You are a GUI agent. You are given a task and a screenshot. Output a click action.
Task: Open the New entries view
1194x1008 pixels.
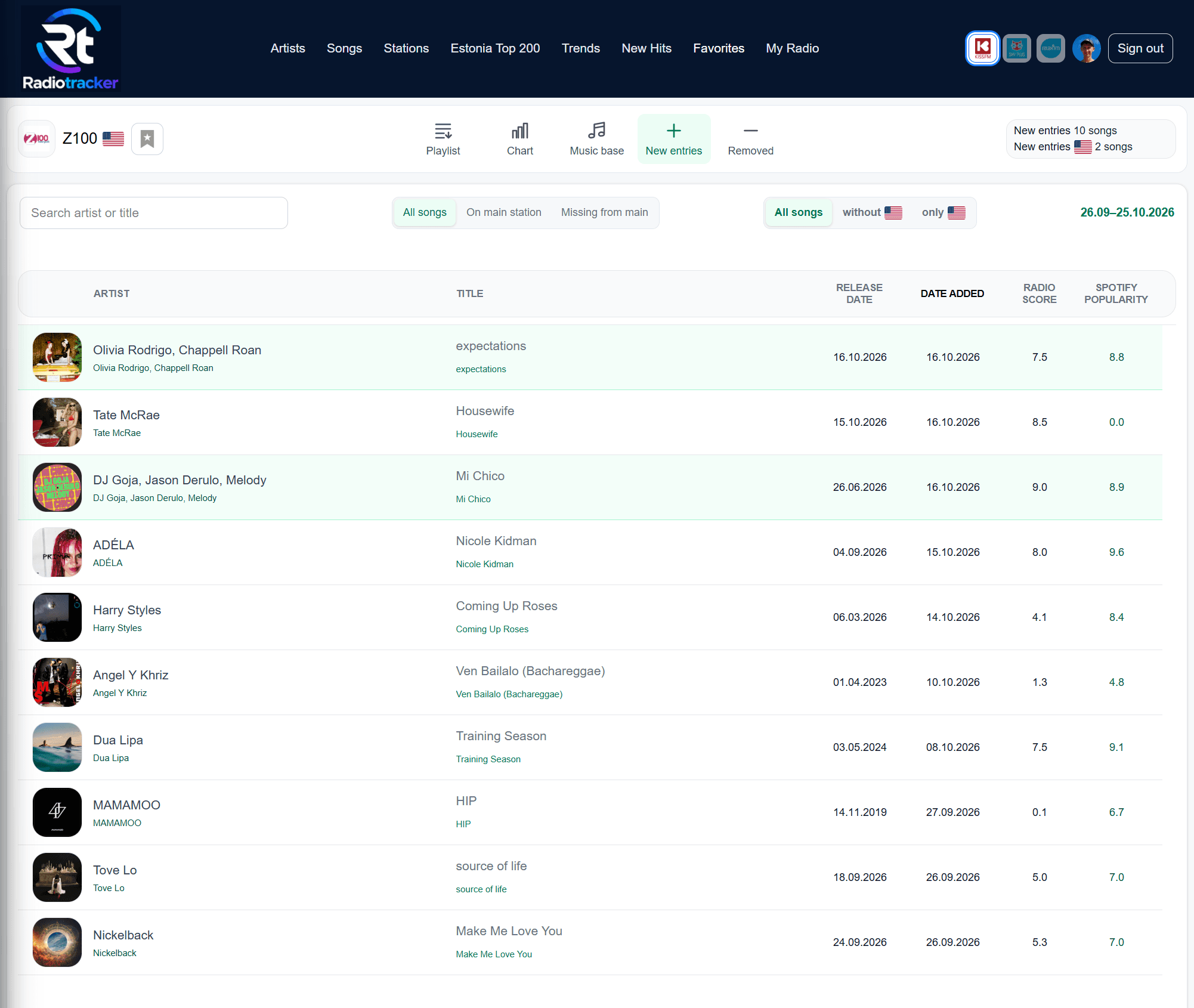pyautogui.click(x=674, y=139)
